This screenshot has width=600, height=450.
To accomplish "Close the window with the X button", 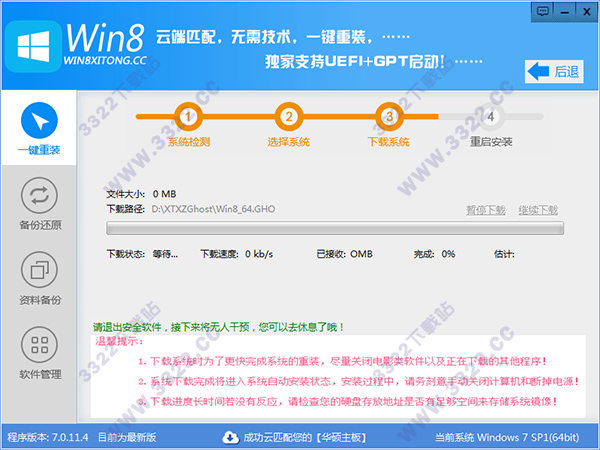I will (x=587, y=11).
